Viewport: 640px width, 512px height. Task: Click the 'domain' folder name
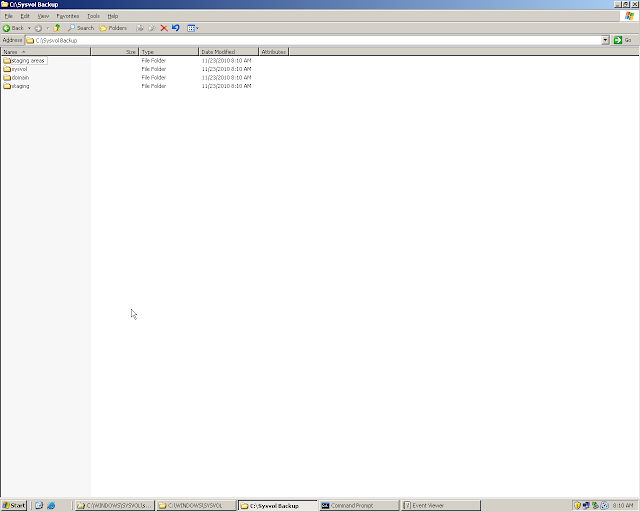(x=20, y=78)
